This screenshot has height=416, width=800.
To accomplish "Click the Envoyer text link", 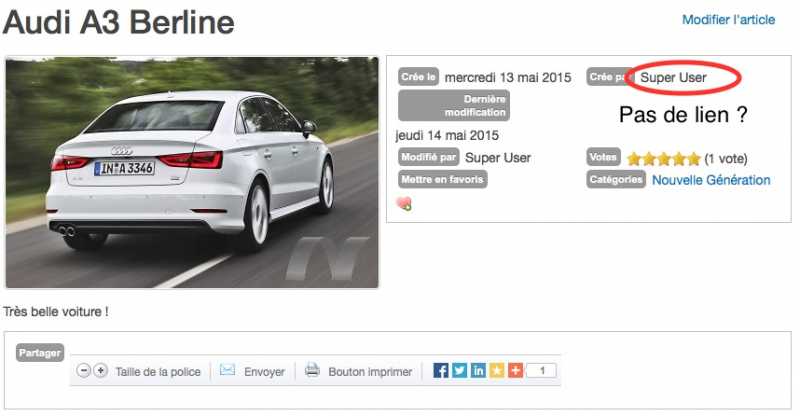I will click(264, 372).
